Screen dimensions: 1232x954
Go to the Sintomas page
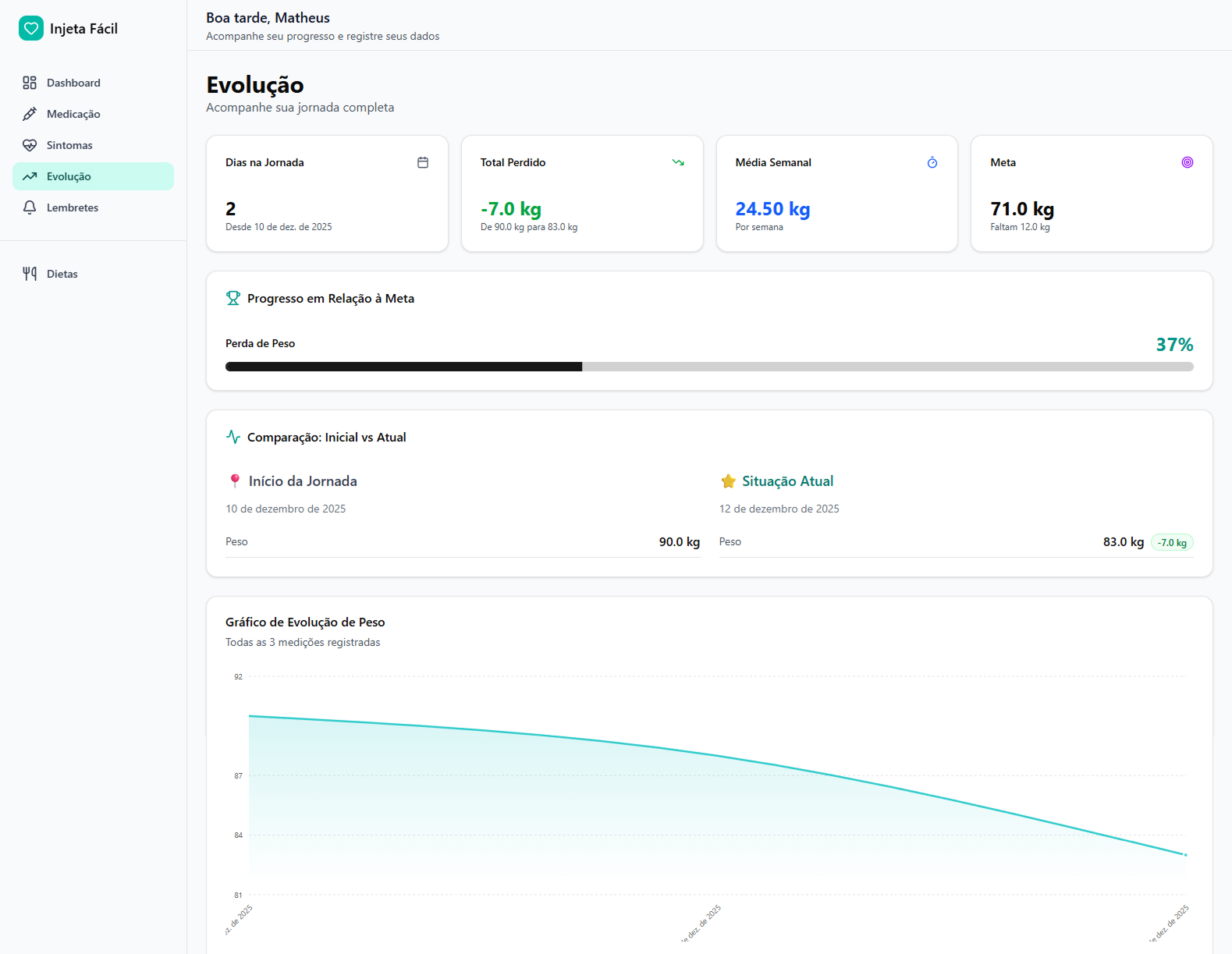69,145
